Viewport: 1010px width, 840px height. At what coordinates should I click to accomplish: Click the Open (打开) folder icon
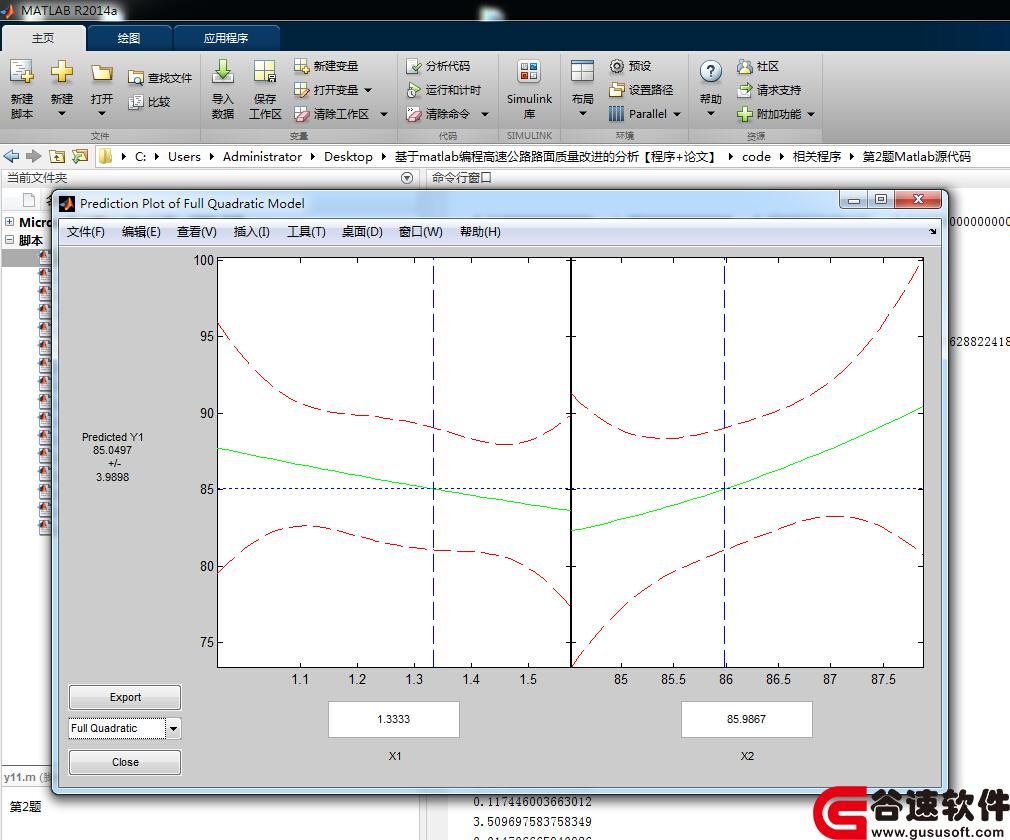(102, 72)
